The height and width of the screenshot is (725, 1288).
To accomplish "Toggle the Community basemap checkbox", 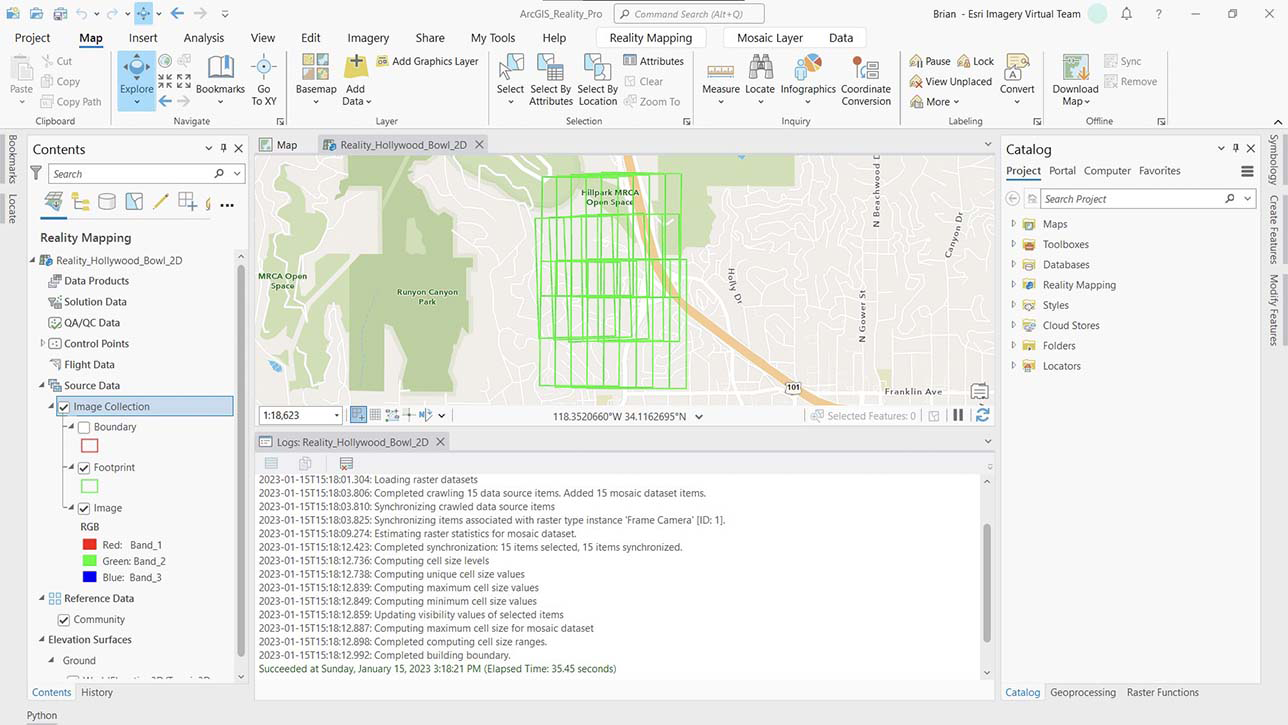I will point(64,620).
